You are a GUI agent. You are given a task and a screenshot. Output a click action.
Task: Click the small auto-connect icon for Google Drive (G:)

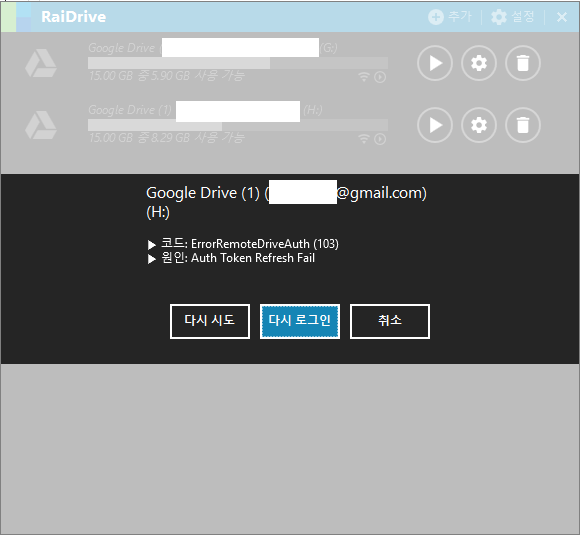pos(380,77)
